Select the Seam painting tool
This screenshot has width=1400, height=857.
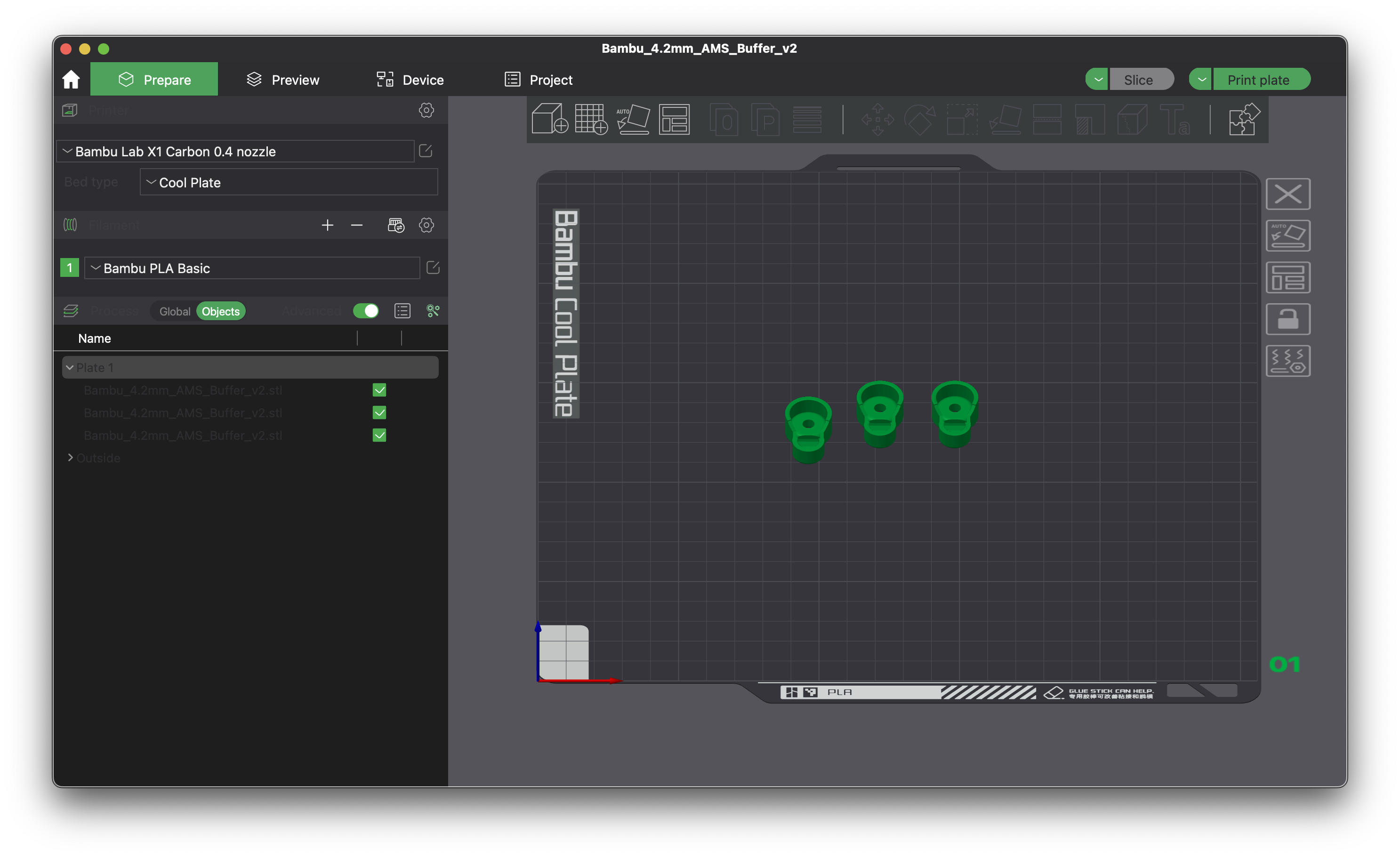click(1132, 119)
